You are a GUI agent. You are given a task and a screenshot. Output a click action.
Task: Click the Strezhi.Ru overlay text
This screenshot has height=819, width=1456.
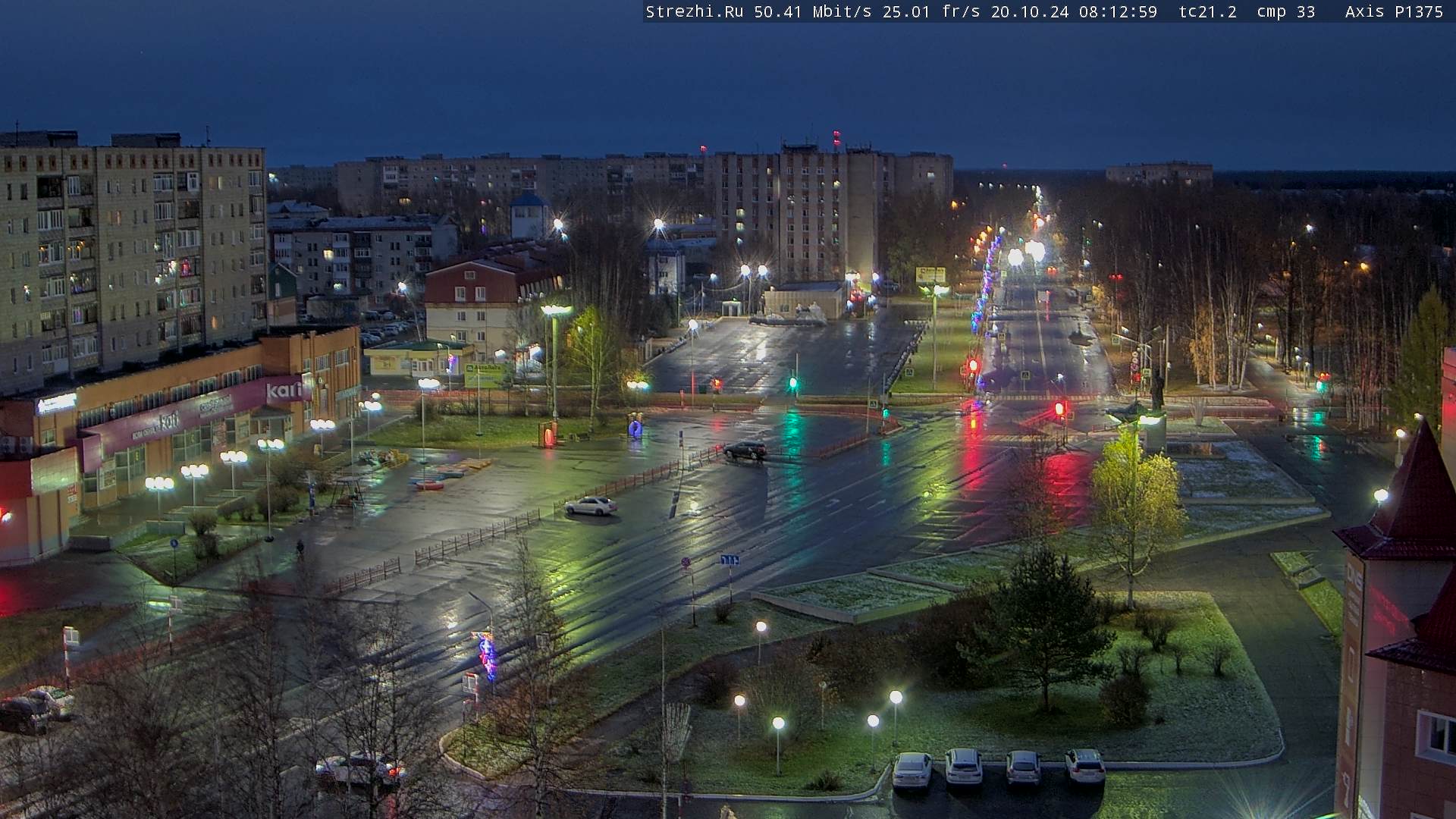tap(694, 12)
